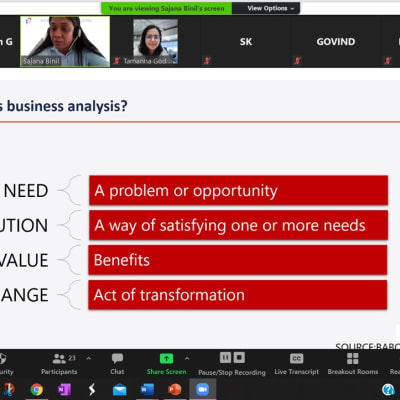Click the muted mic icon on Tamanna's tile
The height and width of the screenshot is (400, 400).
point(117,61)
